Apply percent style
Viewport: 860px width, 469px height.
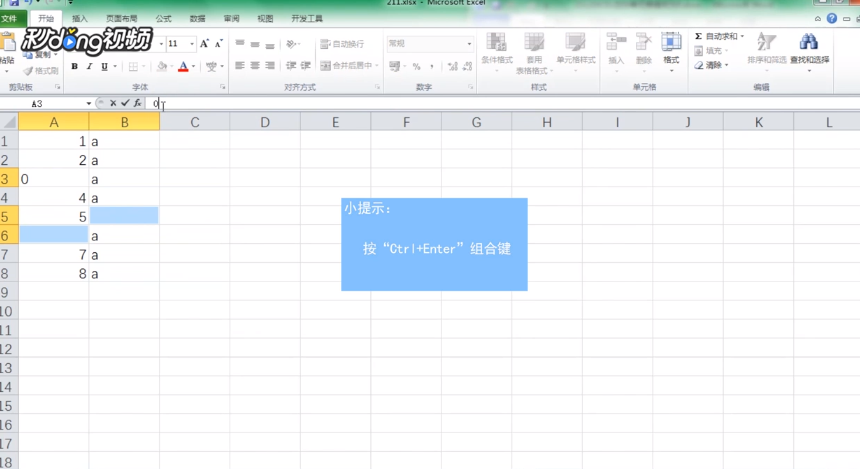[417, 66]
